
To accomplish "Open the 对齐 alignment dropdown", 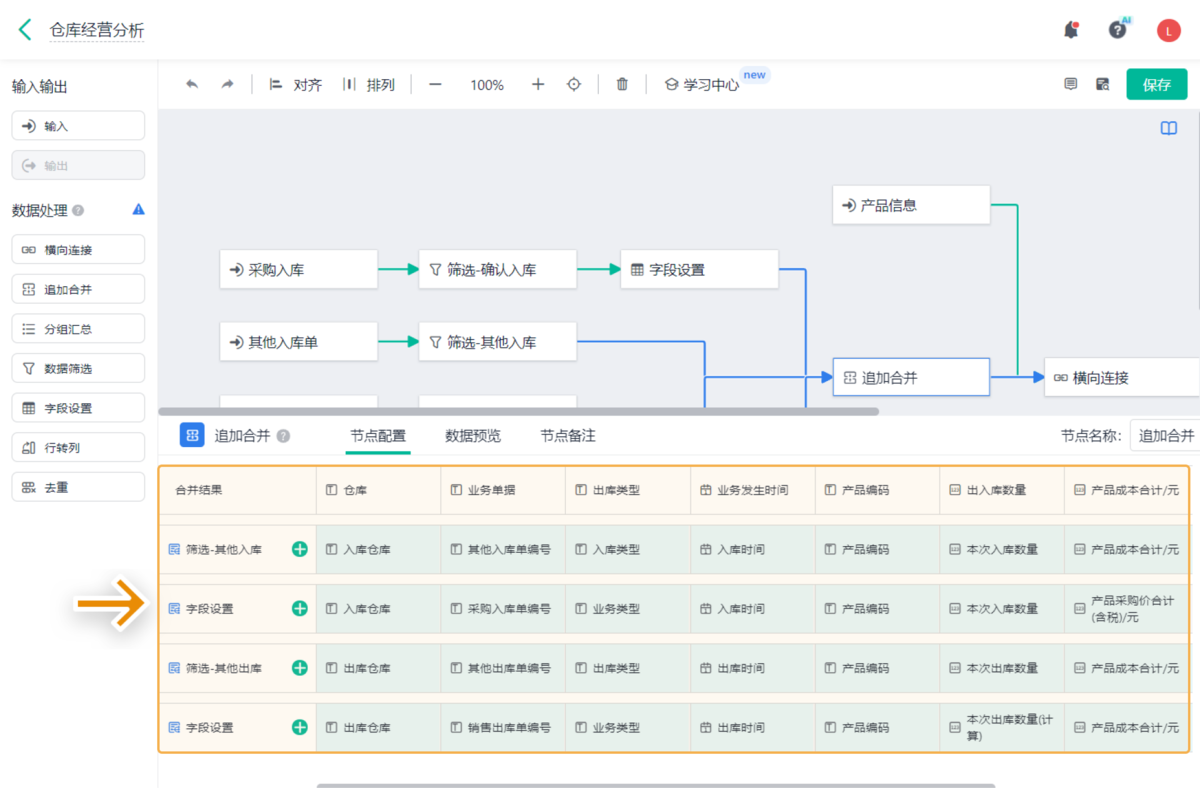I will pos(296,85).
